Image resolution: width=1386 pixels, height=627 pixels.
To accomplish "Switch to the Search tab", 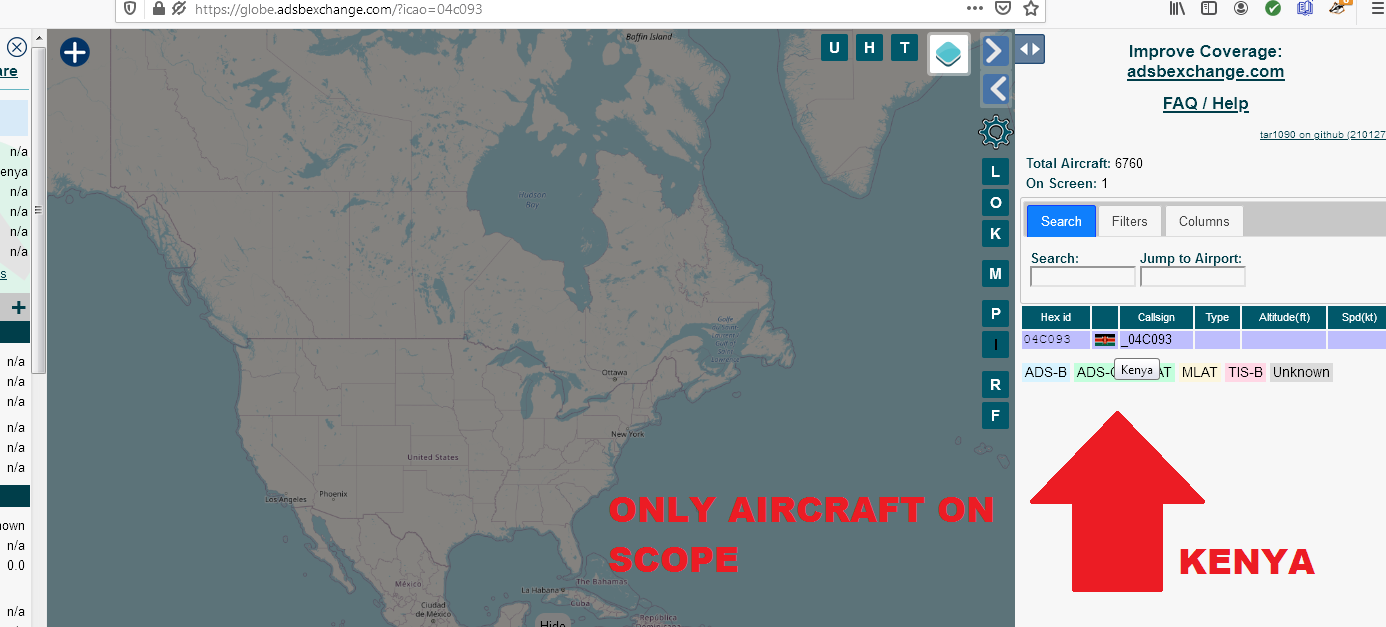I will 1061,221.
